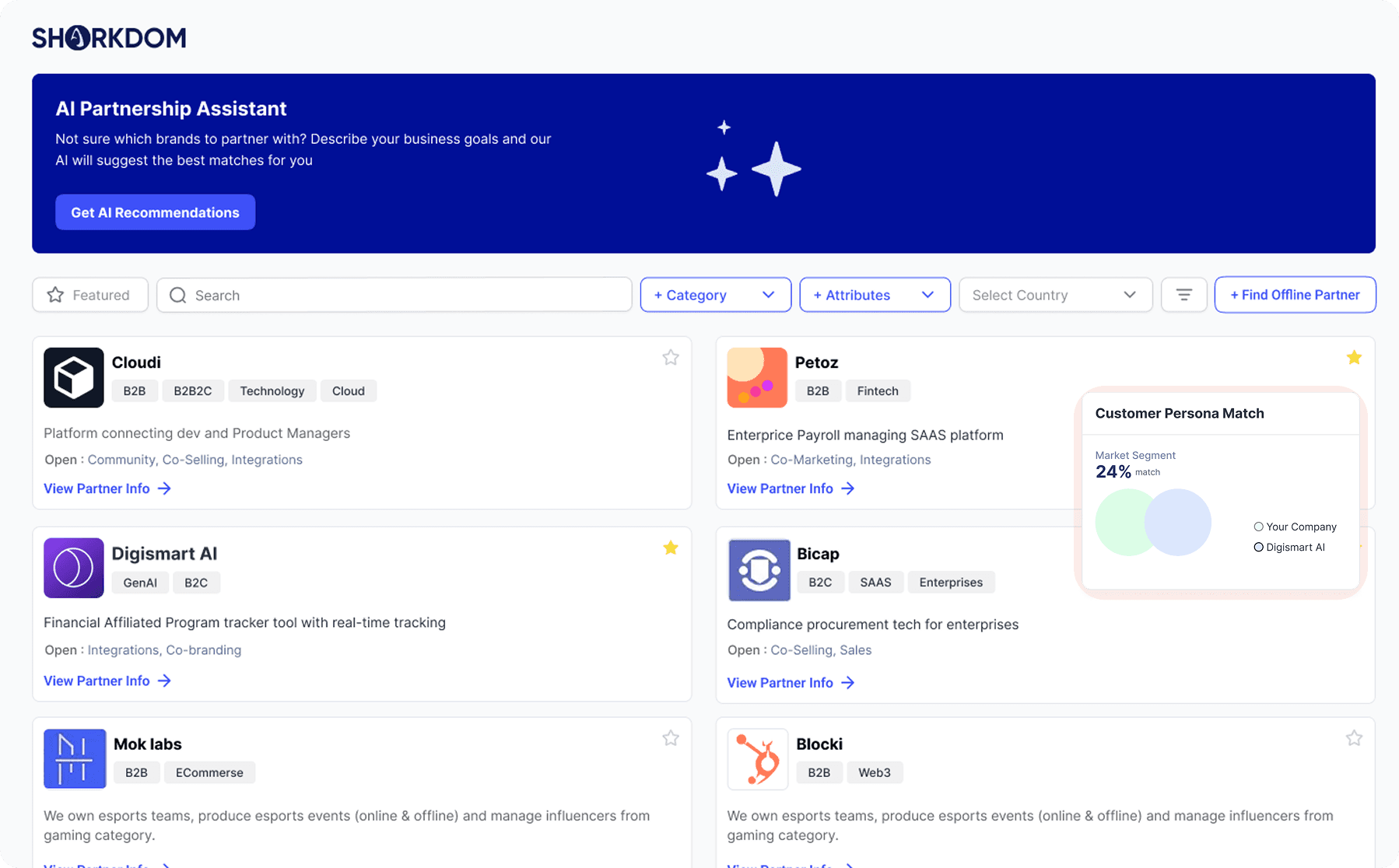Click Get AI Recommendations button
This screenshot has width=1399, height=868.
pyautogui.click(x=155, y=212)
